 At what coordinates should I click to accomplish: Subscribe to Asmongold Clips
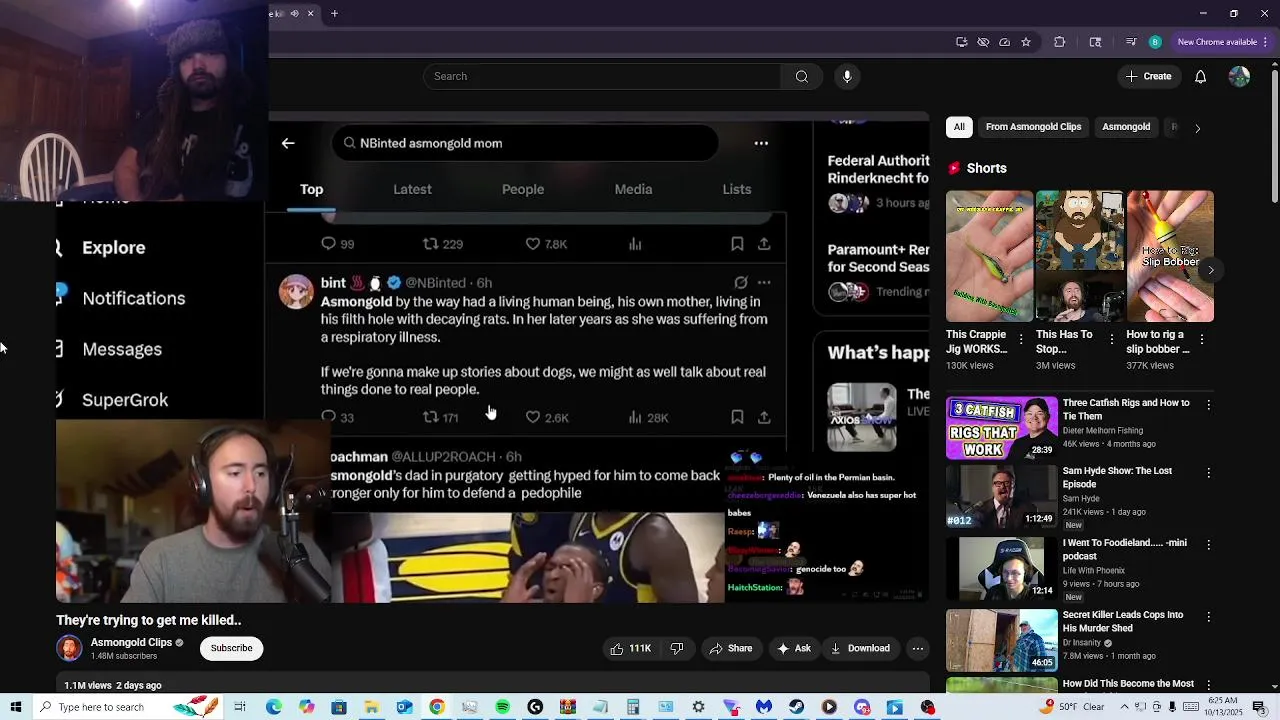pyautogui.click(x=231, y=648)
